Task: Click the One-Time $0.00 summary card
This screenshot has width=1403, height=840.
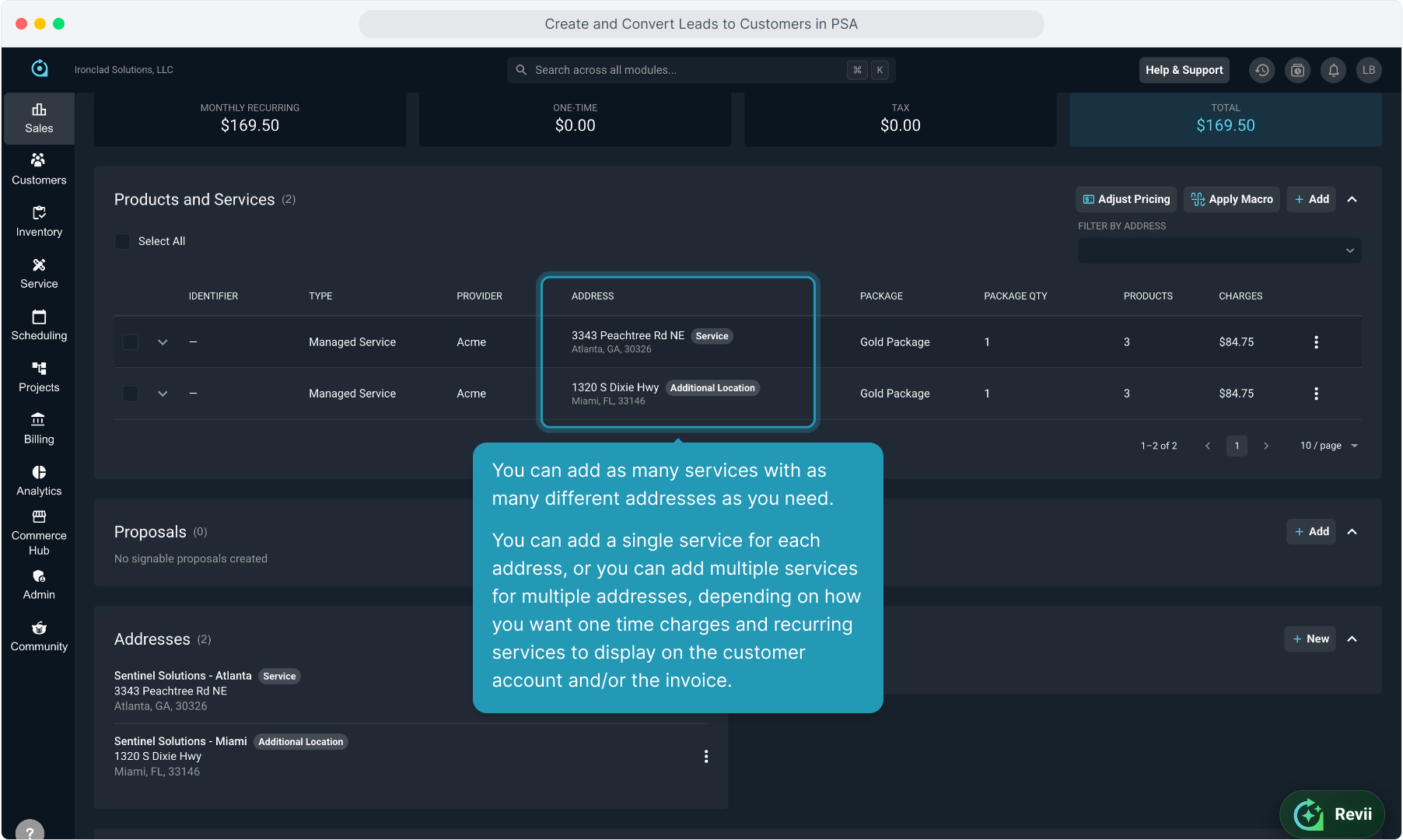Action: (x=576, y=118)
